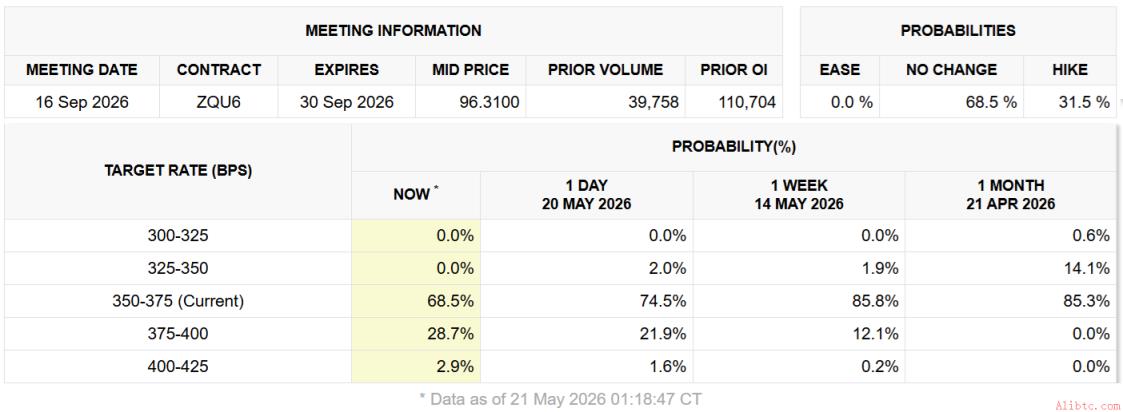Select the NOW column header
The width and height of the screenshot is (1123, 412).
click(x=415, y=195)
